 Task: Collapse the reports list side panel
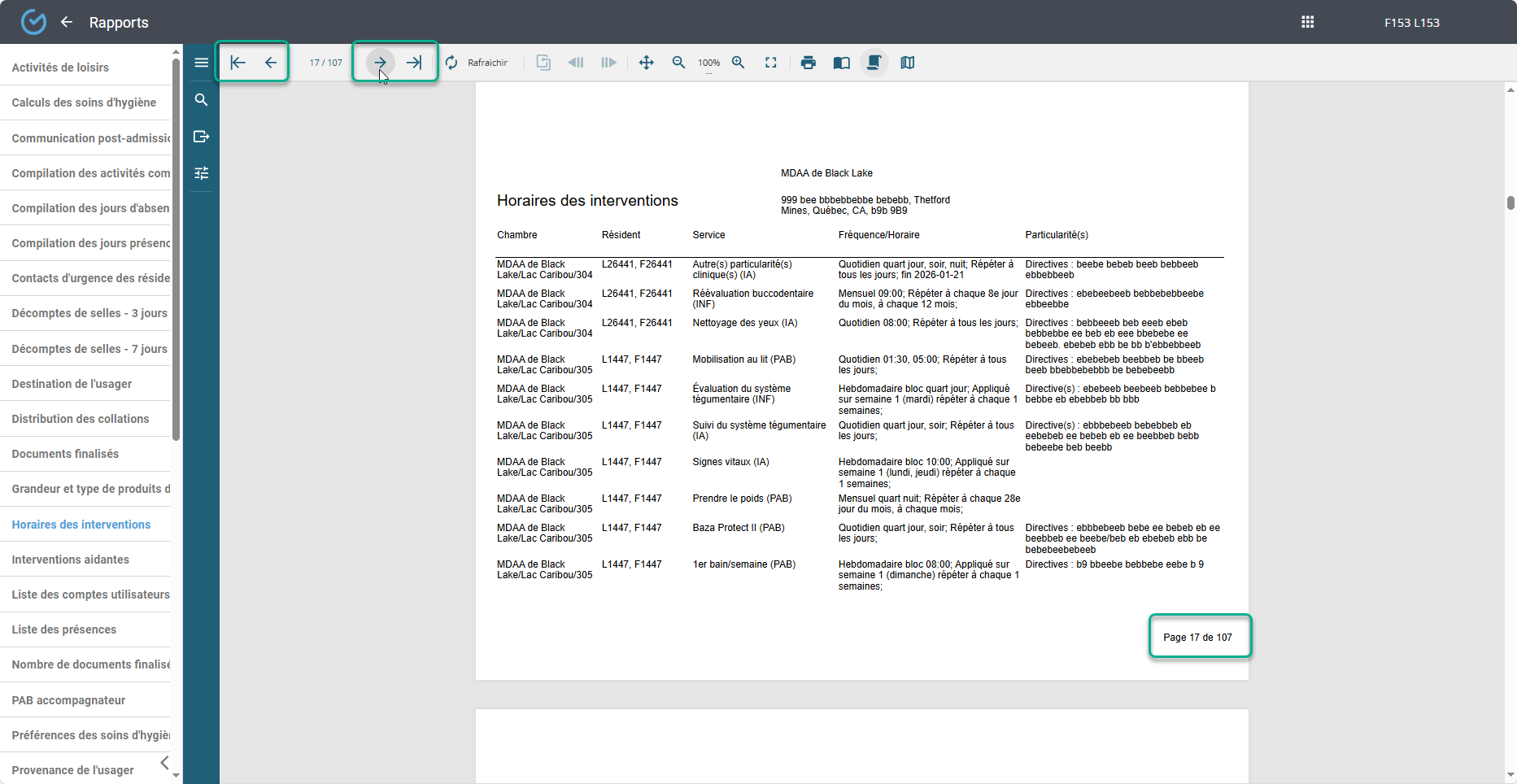(165, 762)
